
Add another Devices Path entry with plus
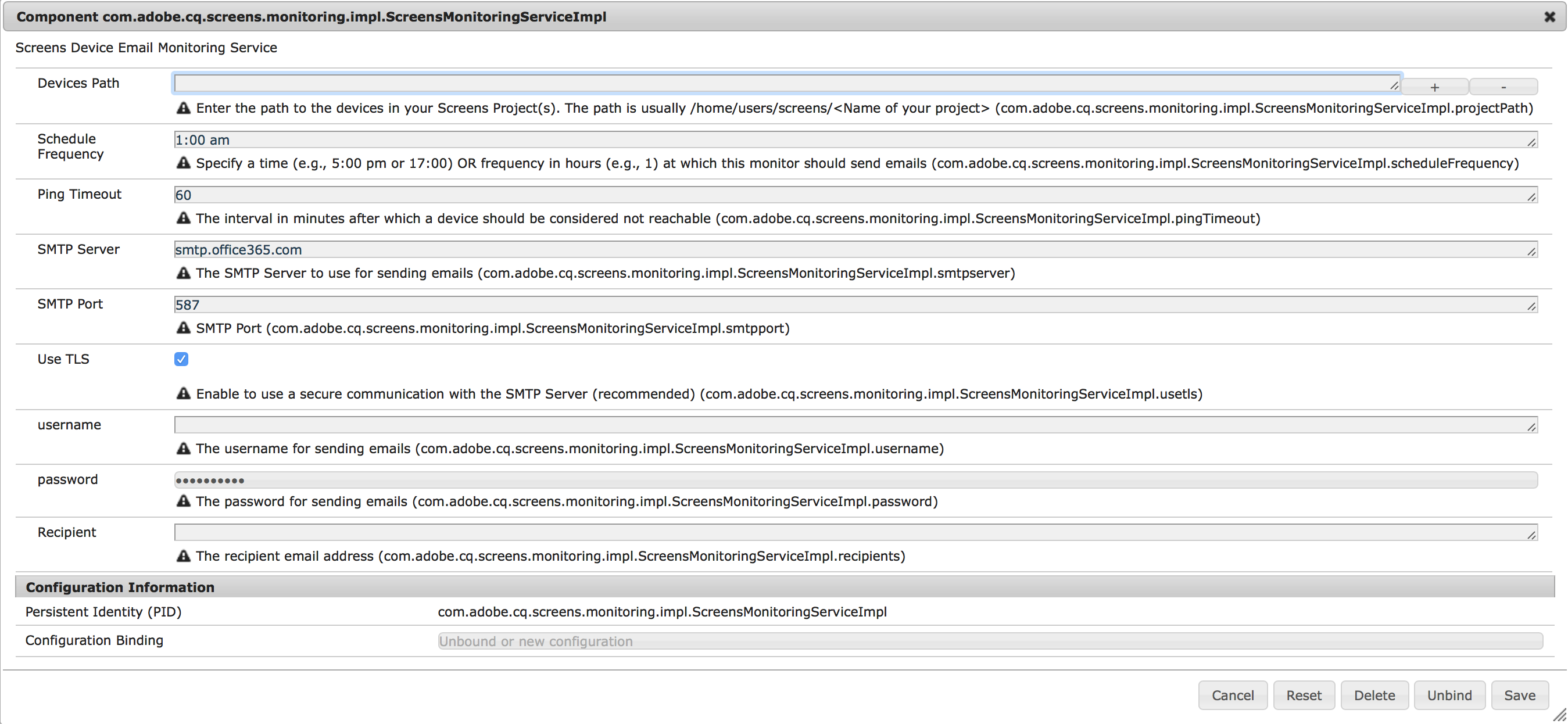pyautogui.click(x=1435, y=87)
